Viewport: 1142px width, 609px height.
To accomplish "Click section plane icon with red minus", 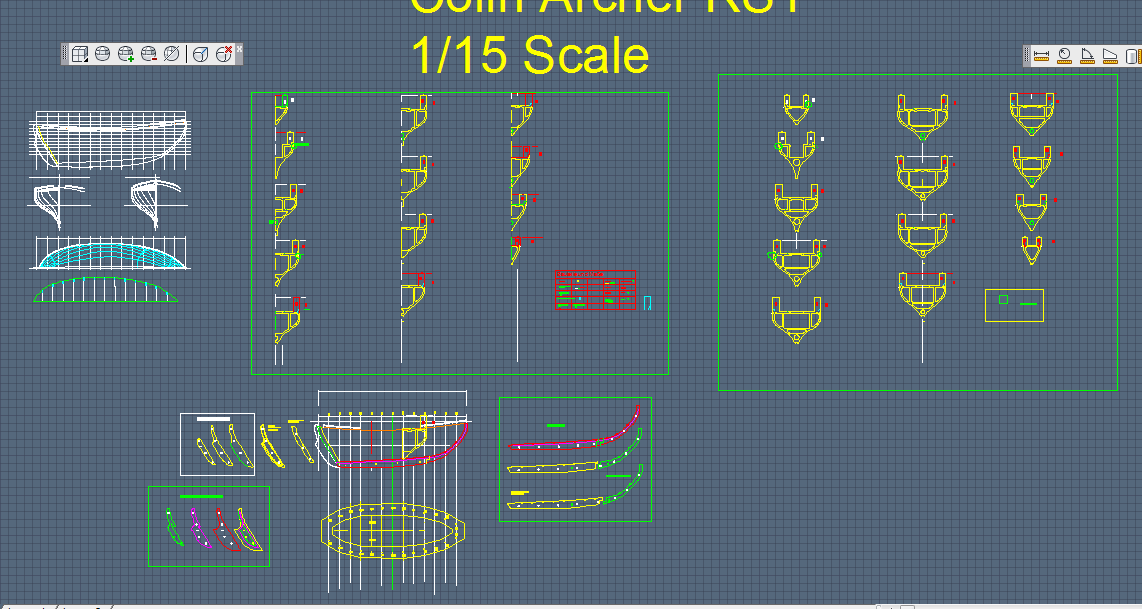I will [x=149, y=54].
